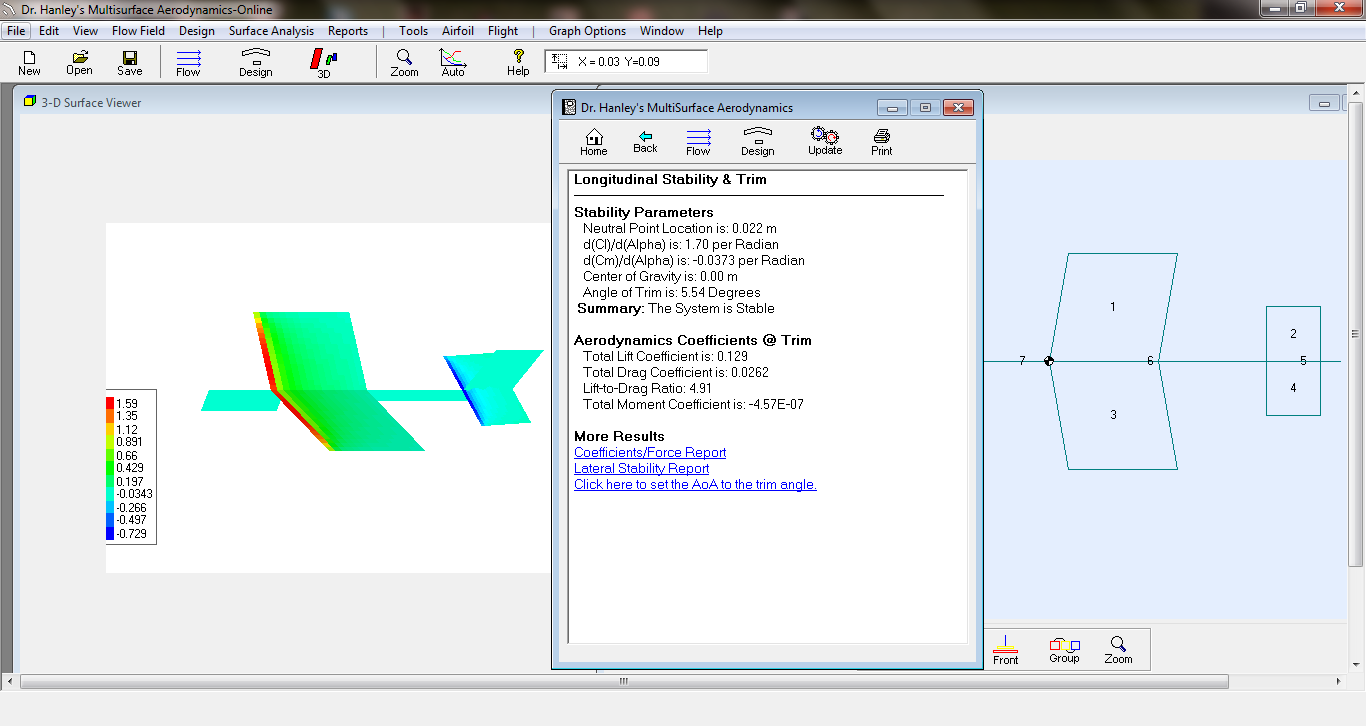
Task: Print the stability report
Action: [x=881, y=142]
